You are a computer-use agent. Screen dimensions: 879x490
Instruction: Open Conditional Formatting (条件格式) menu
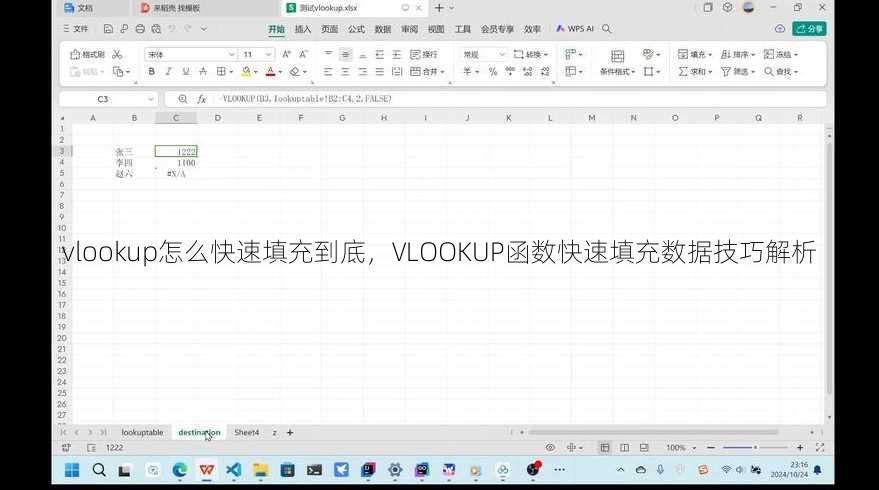click(x=617, y=63)
